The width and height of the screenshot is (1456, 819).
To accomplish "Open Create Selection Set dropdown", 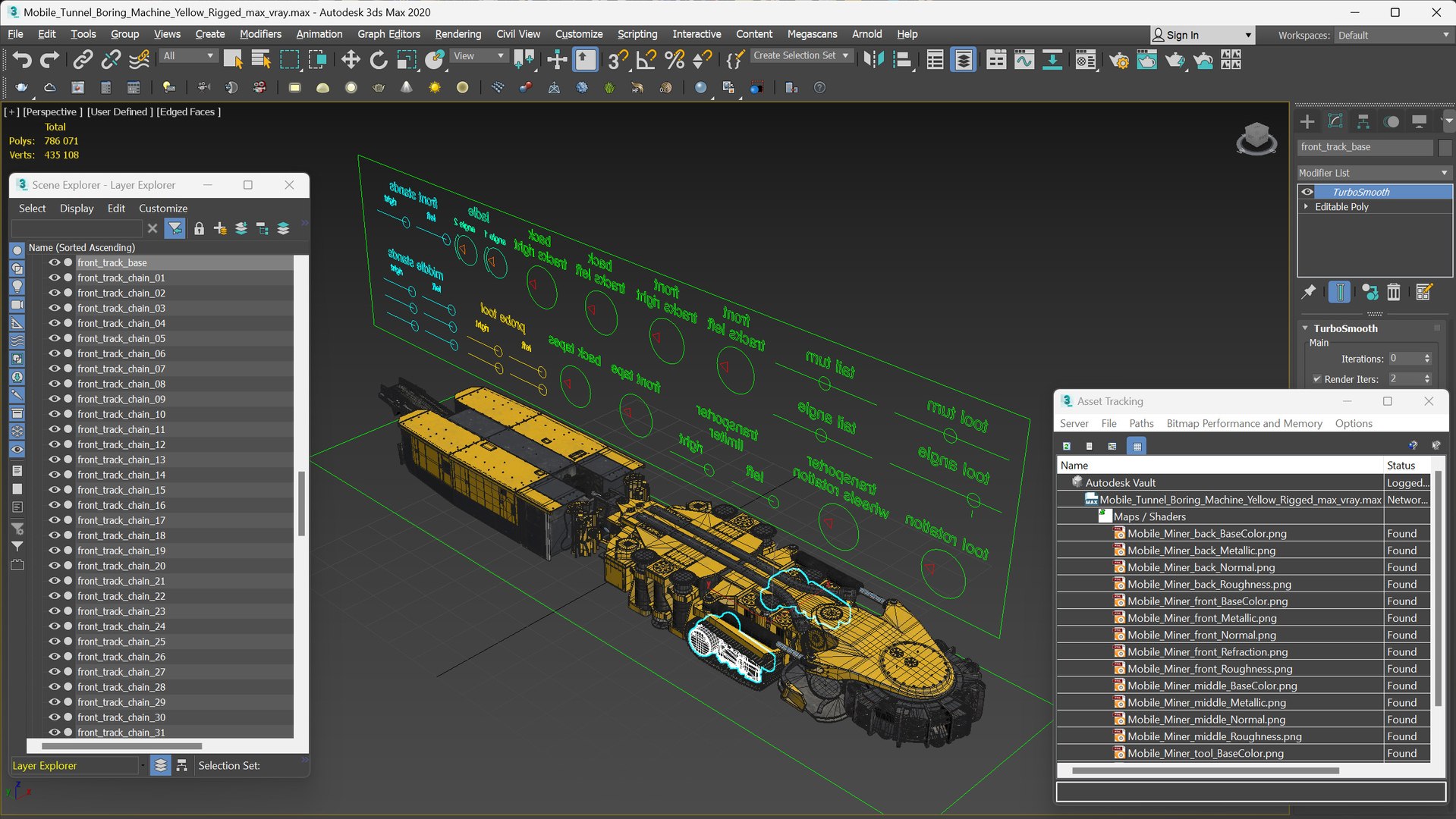I will click(x=800, y=55).
